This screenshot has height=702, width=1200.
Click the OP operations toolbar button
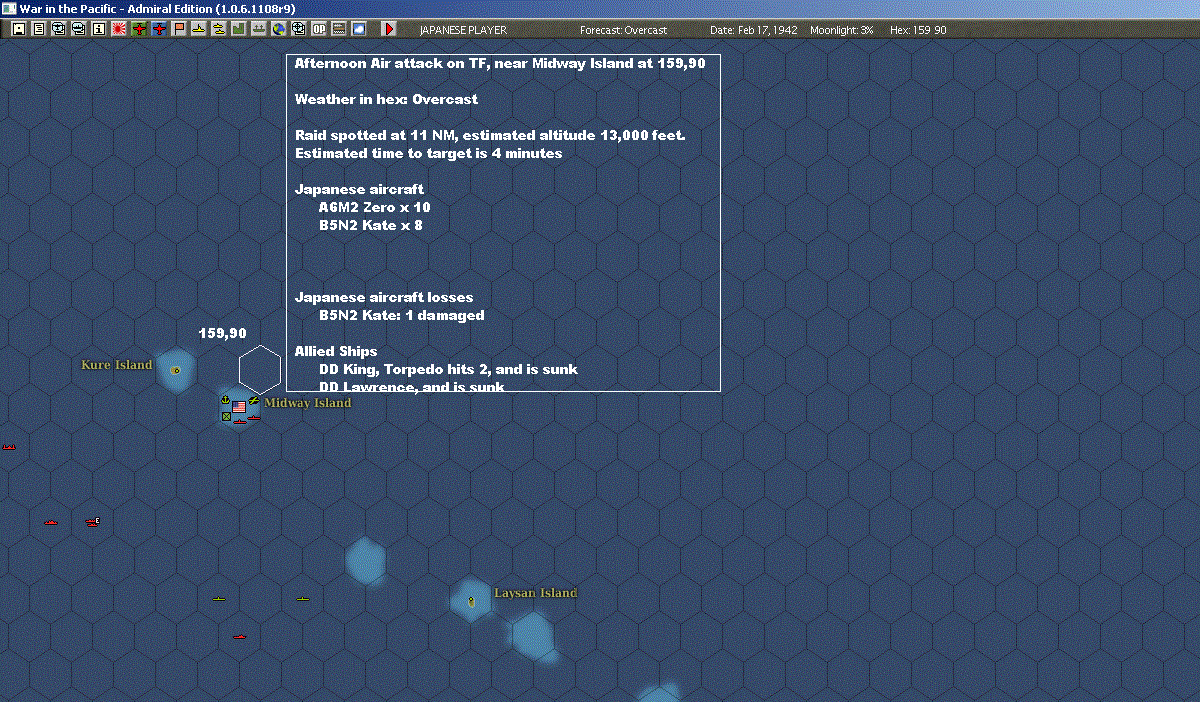pyautogui.click(x=318, y=29)
